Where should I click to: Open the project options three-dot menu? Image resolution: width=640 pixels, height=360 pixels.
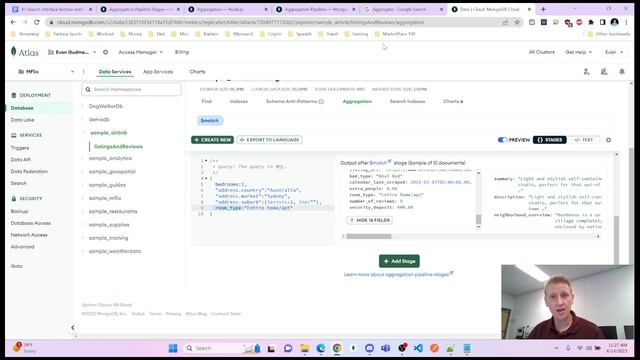[84, 72]
